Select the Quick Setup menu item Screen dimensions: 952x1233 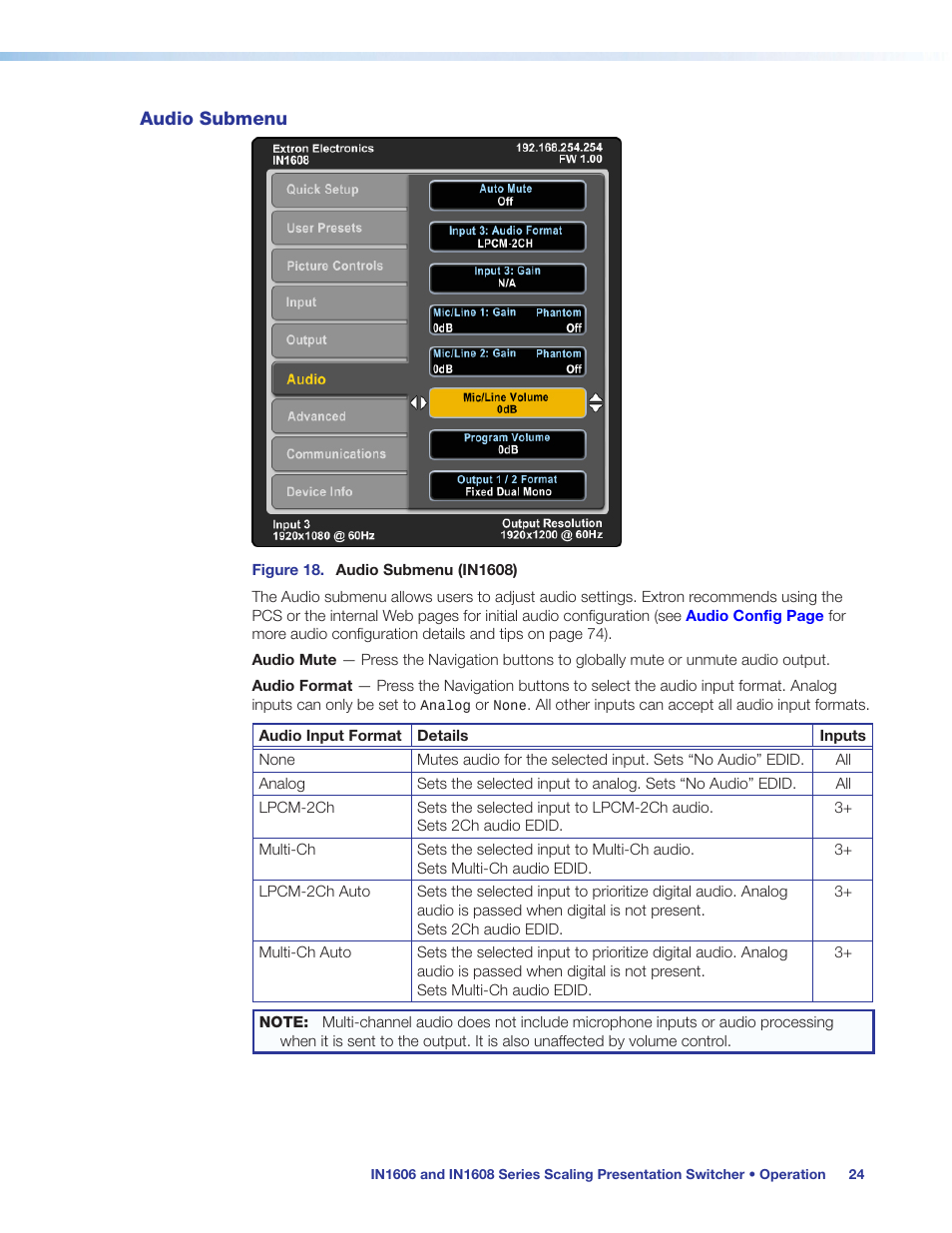pos(339,190)
